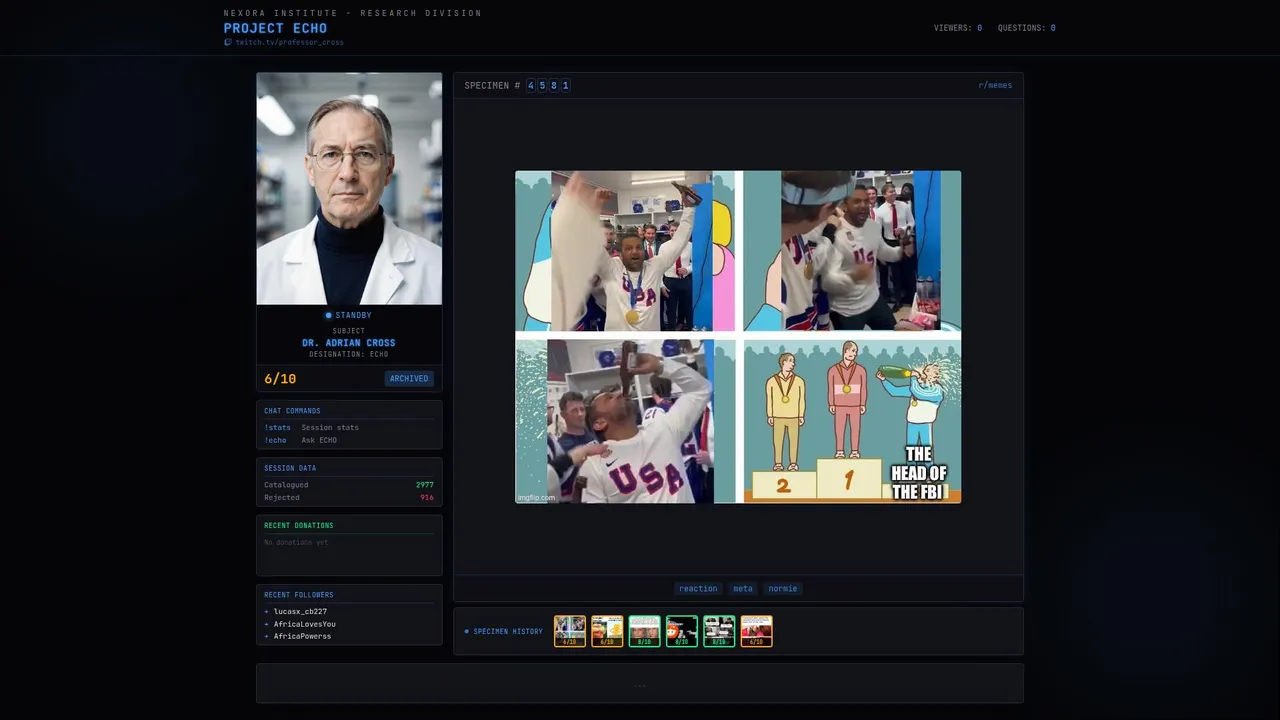Click the No donations yet text

tap(296, 542)
